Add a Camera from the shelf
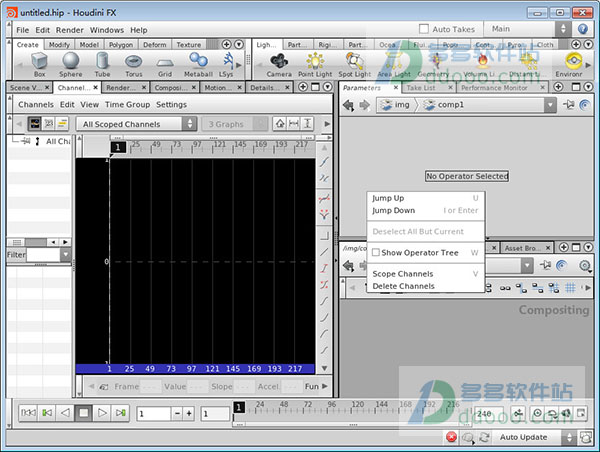The image size is (600, 452). pyautogui.click(x=279, y=64)
